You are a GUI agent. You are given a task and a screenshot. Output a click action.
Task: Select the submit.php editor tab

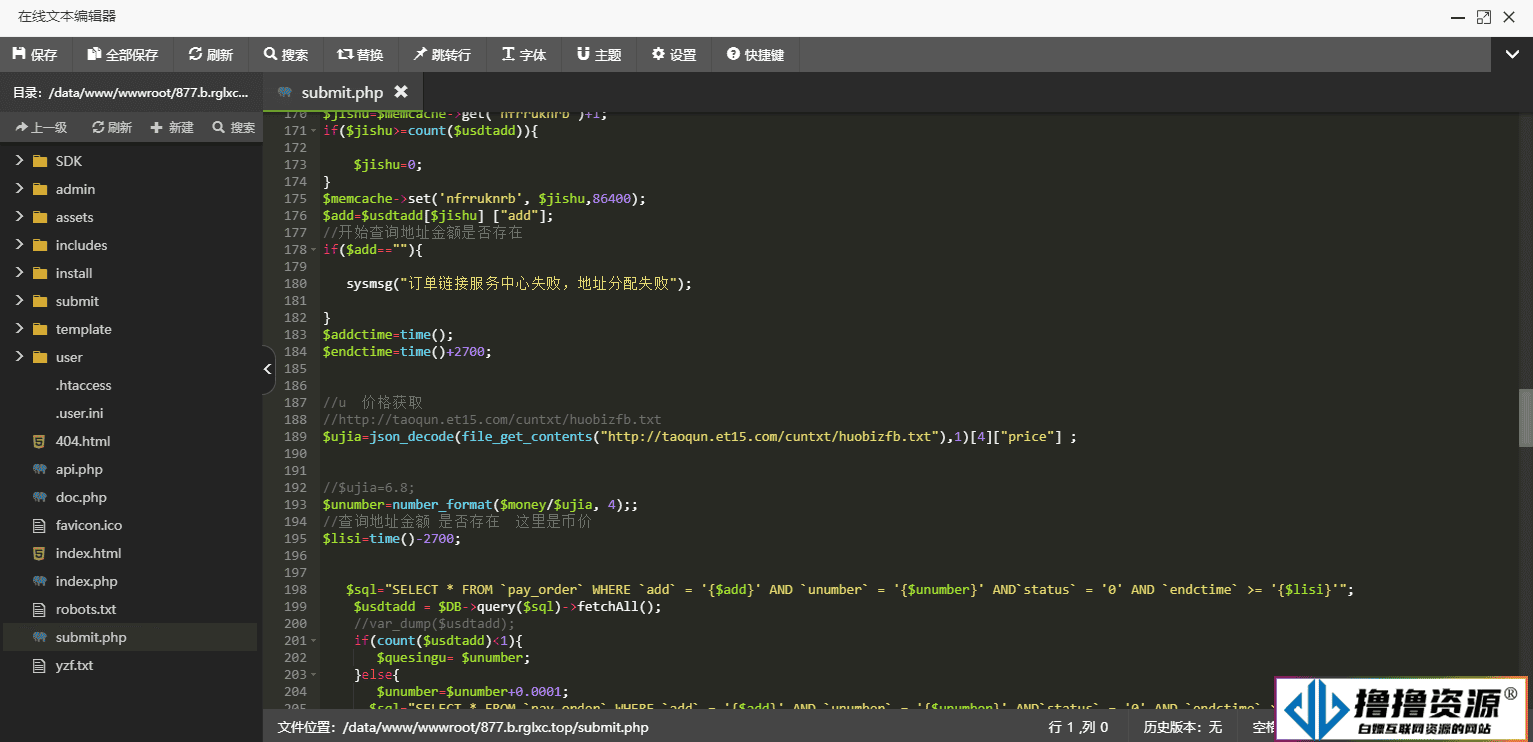tap(342, 92)
